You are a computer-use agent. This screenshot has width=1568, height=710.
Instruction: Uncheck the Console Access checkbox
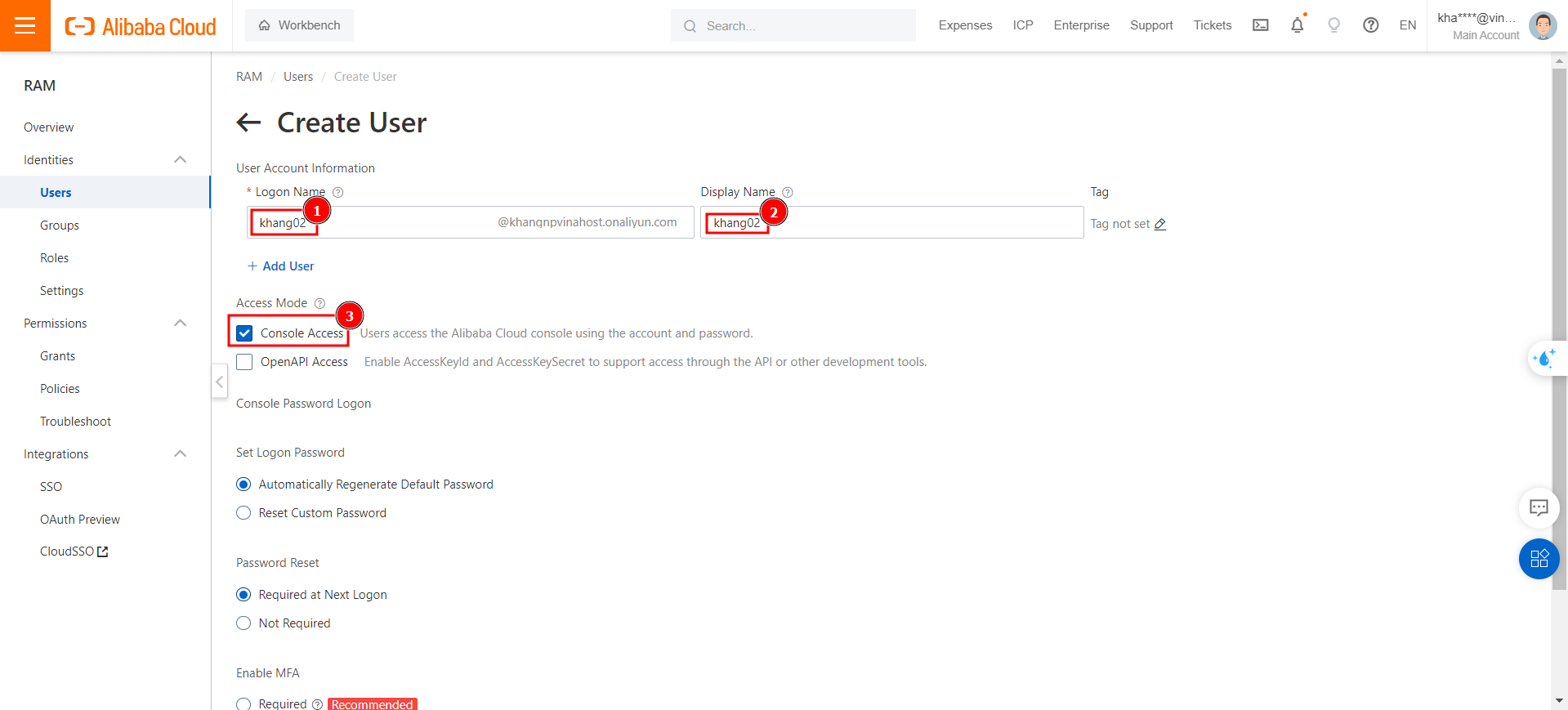coord(244,333)
